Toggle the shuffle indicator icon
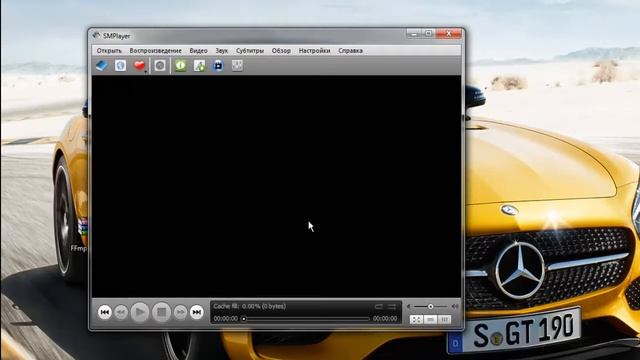 coord(392,307)
